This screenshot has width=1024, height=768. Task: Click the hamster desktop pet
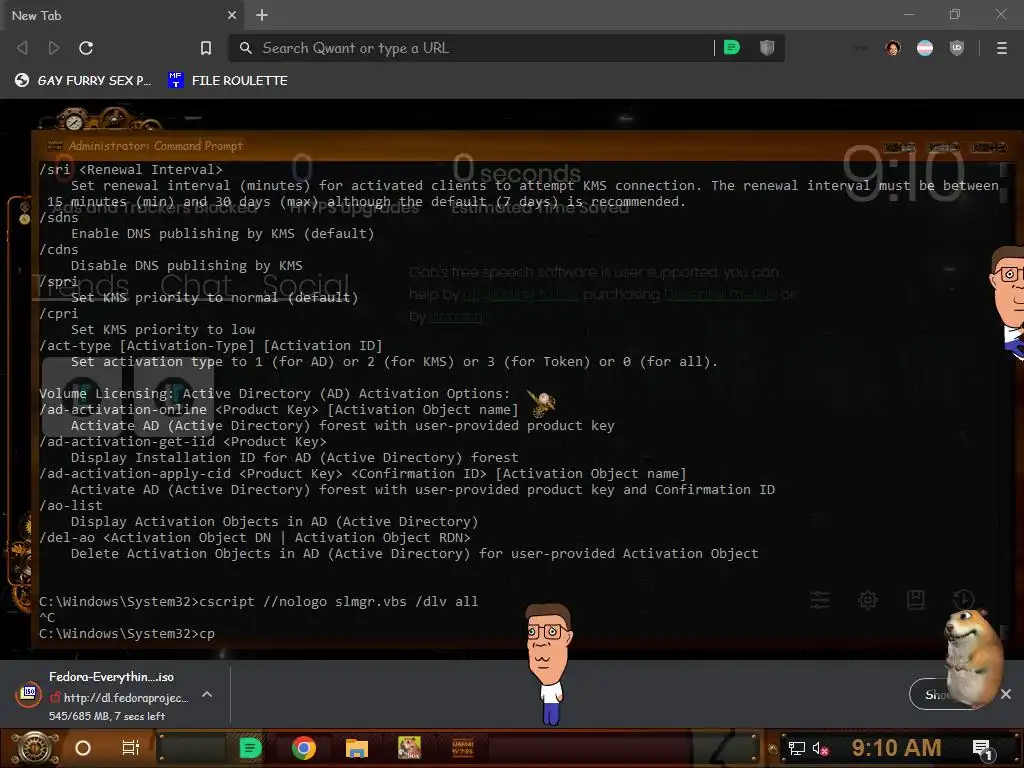click(x=974, y=657)
